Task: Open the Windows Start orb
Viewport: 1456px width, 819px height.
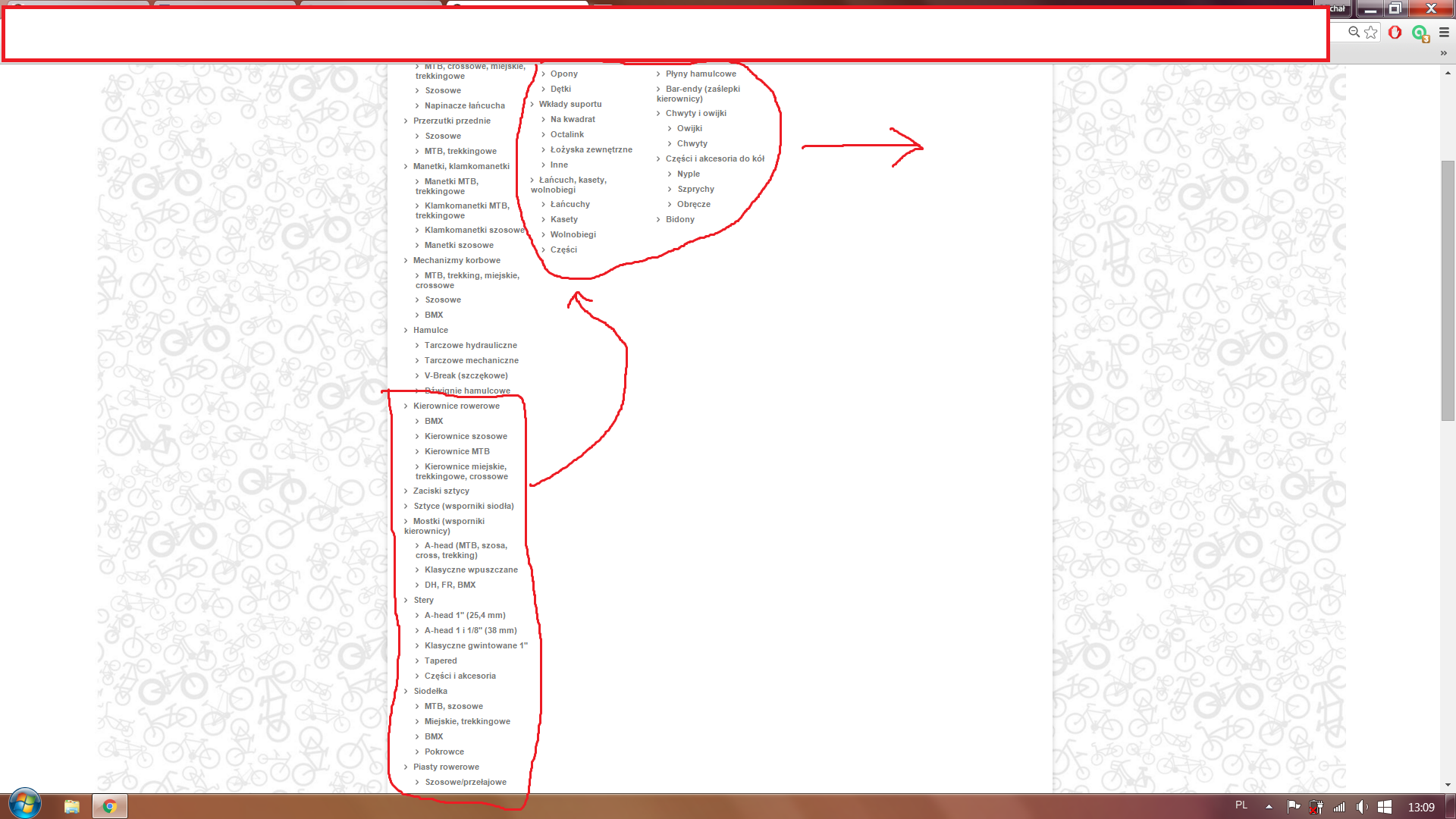Action: pyautogui.click(x=24, y=805)
